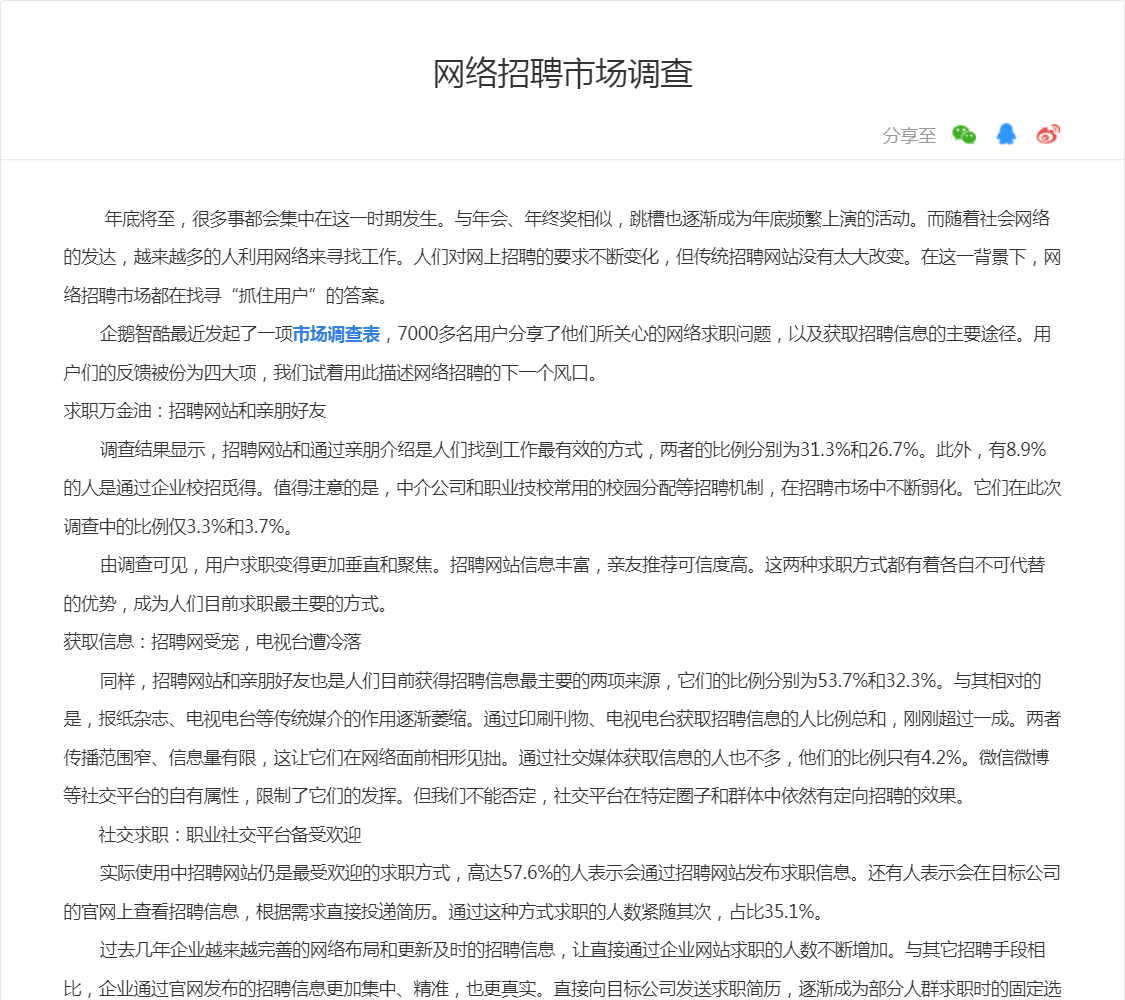Click the paragraph starting 调查结果显示
This screenshot has height=1000, width=1125.
(562, 489)
